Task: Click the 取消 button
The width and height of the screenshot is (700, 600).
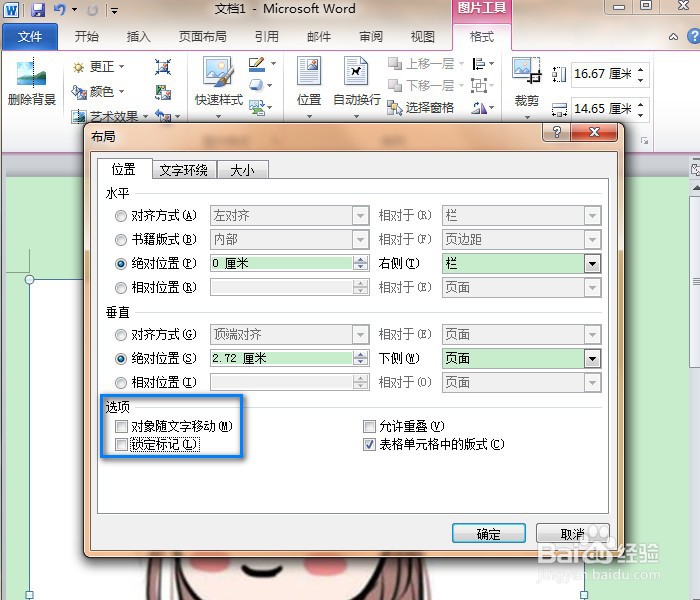Action: click(572, 533)
